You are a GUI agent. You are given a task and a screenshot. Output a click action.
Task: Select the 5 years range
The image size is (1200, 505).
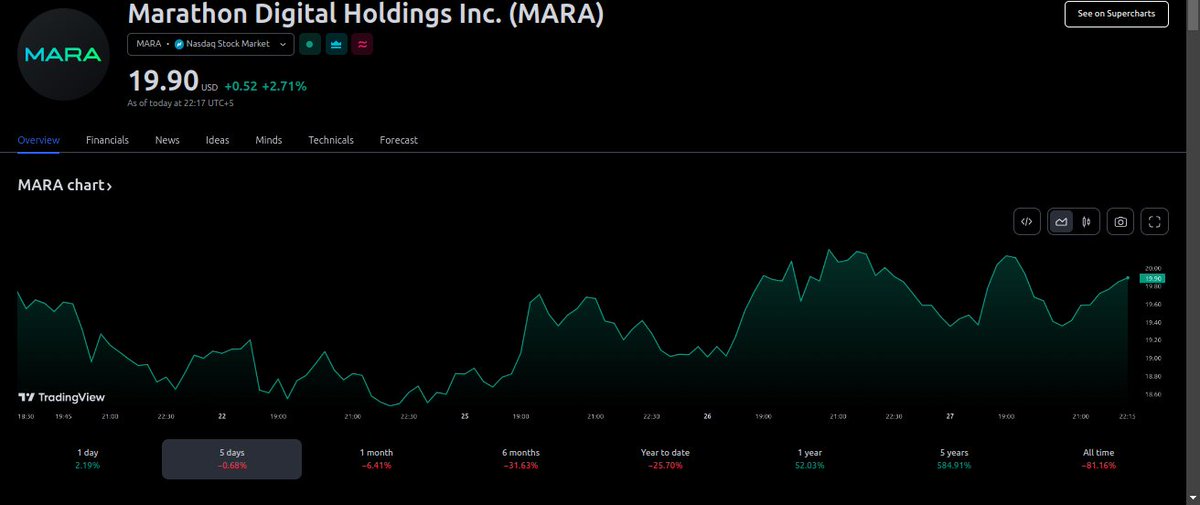[954, 459]
